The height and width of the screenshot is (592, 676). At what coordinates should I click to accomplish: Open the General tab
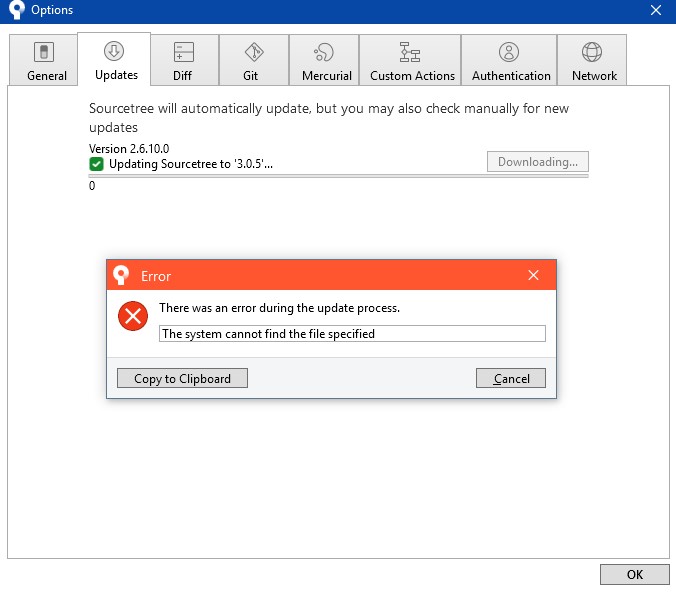click(x=44, y=60)
